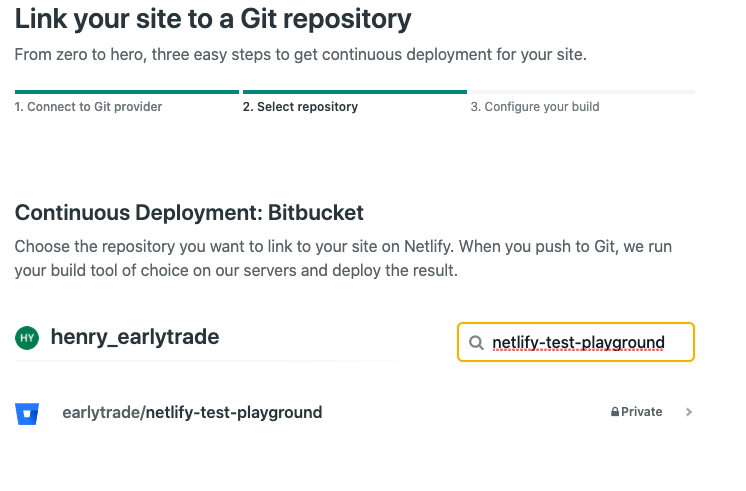
Task: Click the first green progress bar segment
Action: tap(127, 92)
